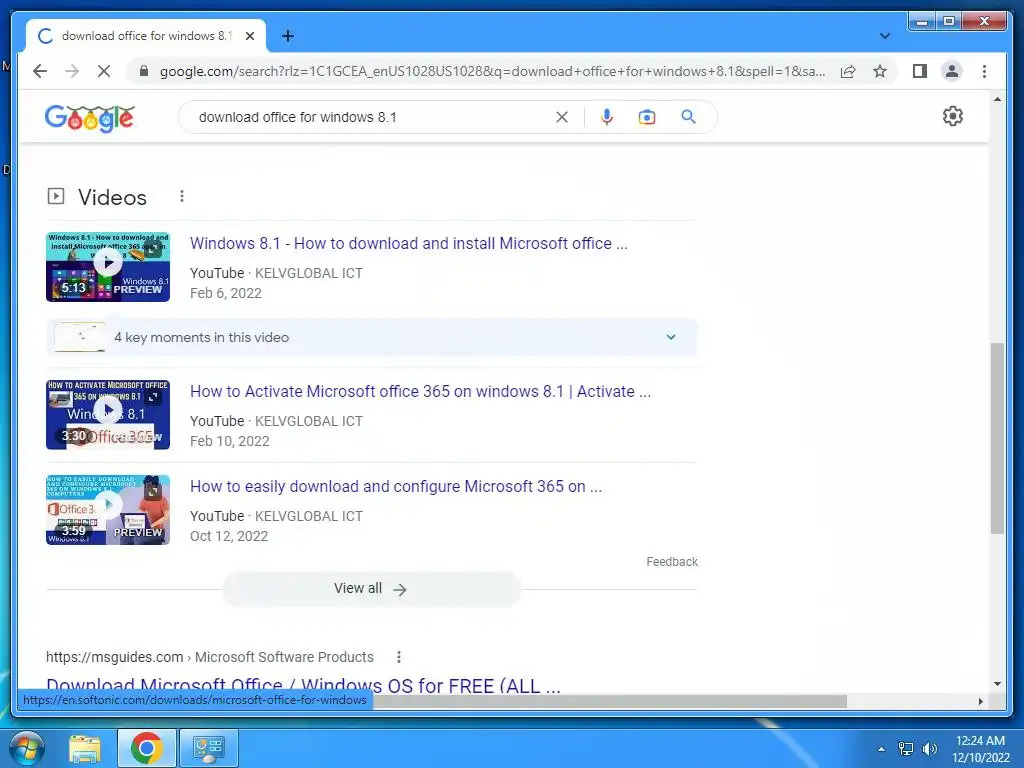Search by voice microphone
The height and width of the screenshot is (768, 1024).
pyautogui.click(x=607, y=117)
